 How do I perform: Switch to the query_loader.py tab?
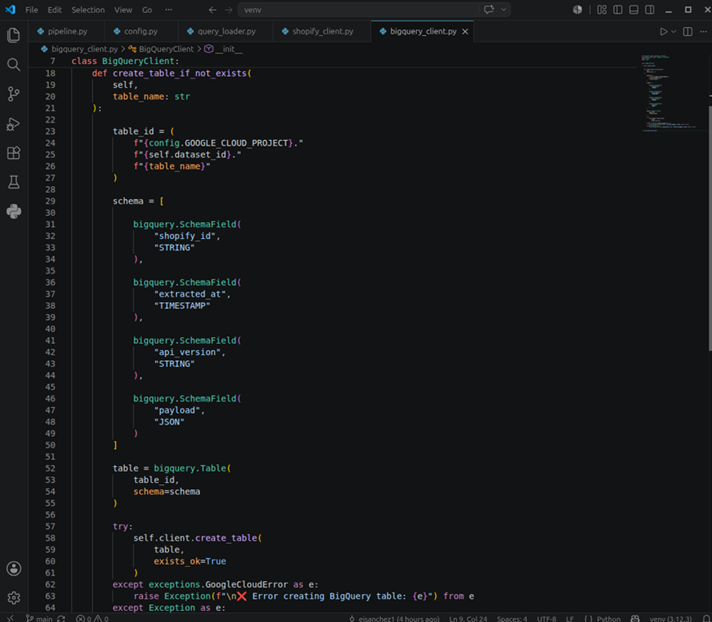click(x=226, y=31)
